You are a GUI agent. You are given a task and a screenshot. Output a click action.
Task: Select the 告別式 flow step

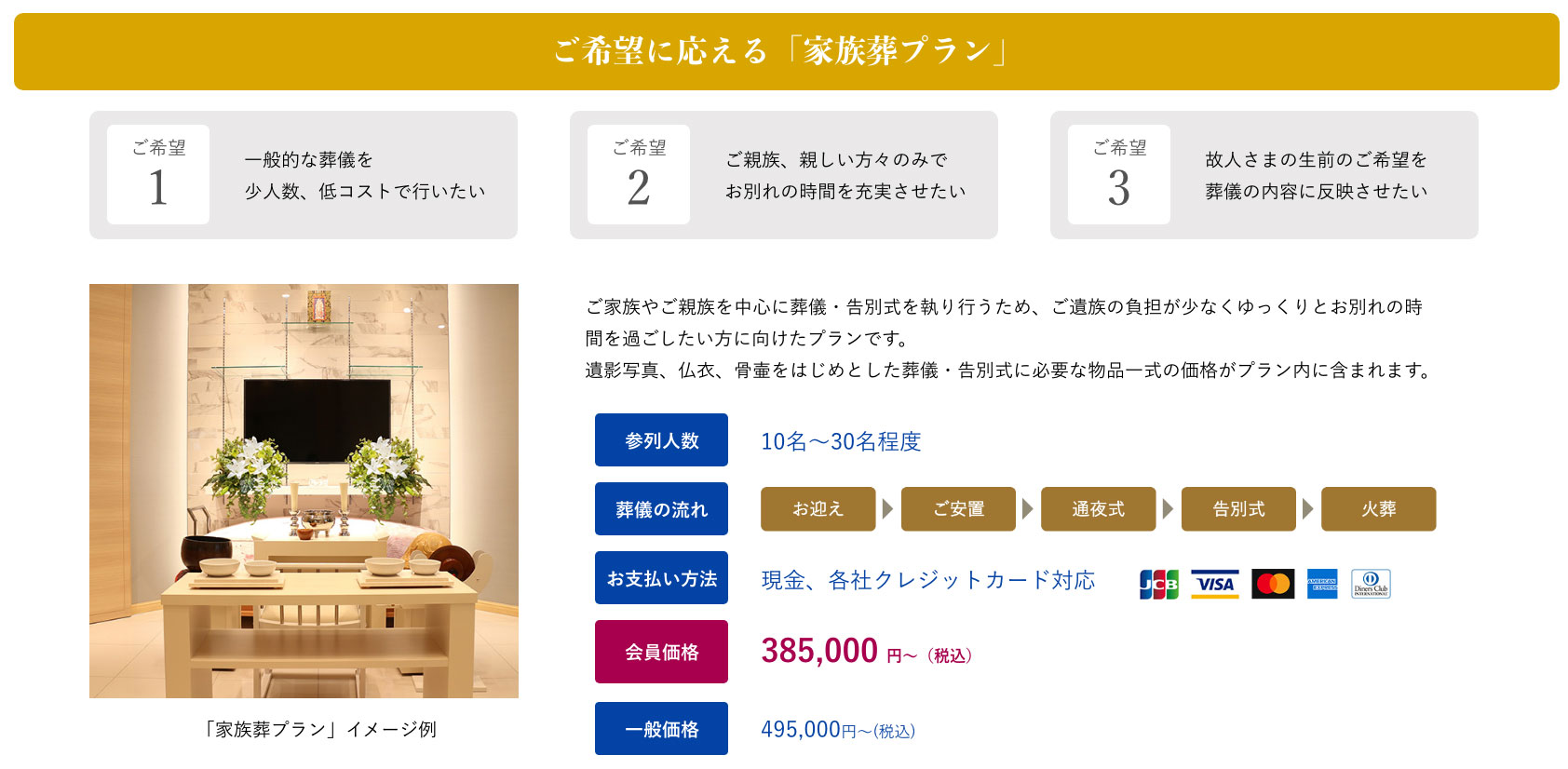coord(1238,509)
